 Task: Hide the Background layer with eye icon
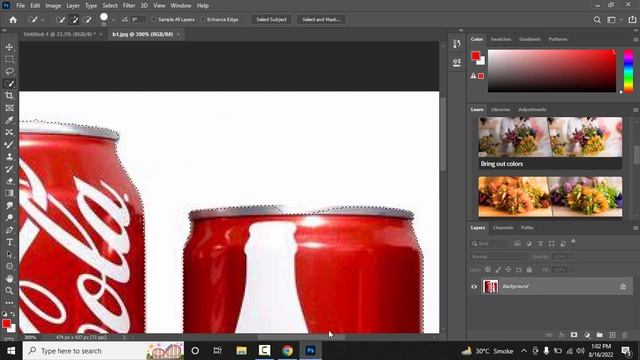[474, 287]
